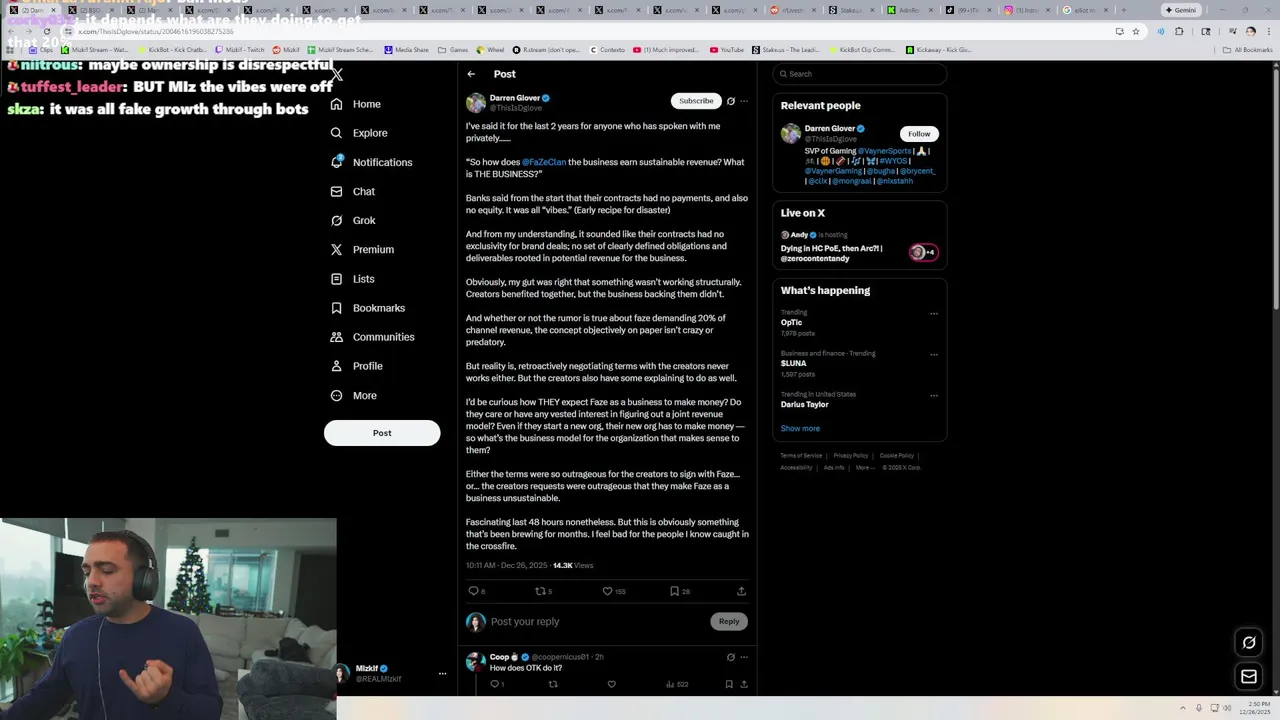Share Coop's comment
This screenshot has height=720, width=1280.
point(744,684)
